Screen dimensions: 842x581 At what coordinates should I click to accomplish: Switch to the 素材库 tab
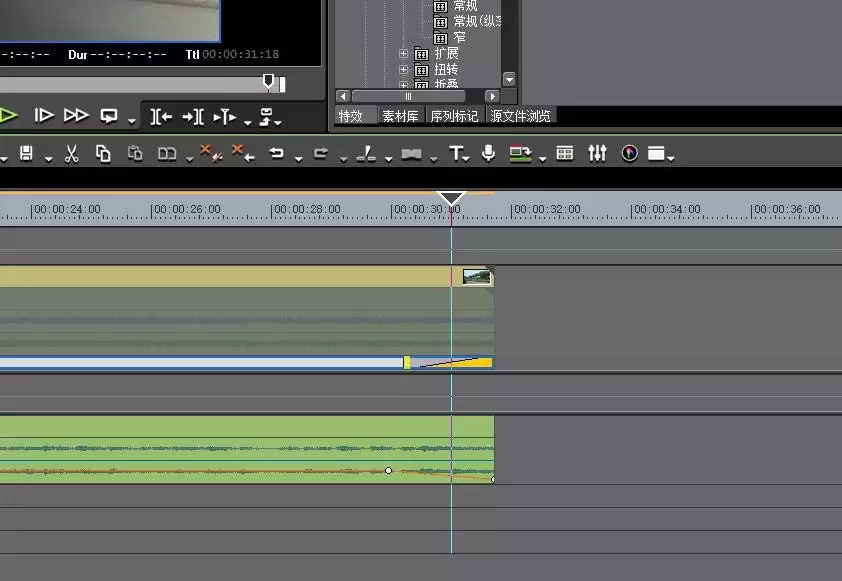coord(400,116)
